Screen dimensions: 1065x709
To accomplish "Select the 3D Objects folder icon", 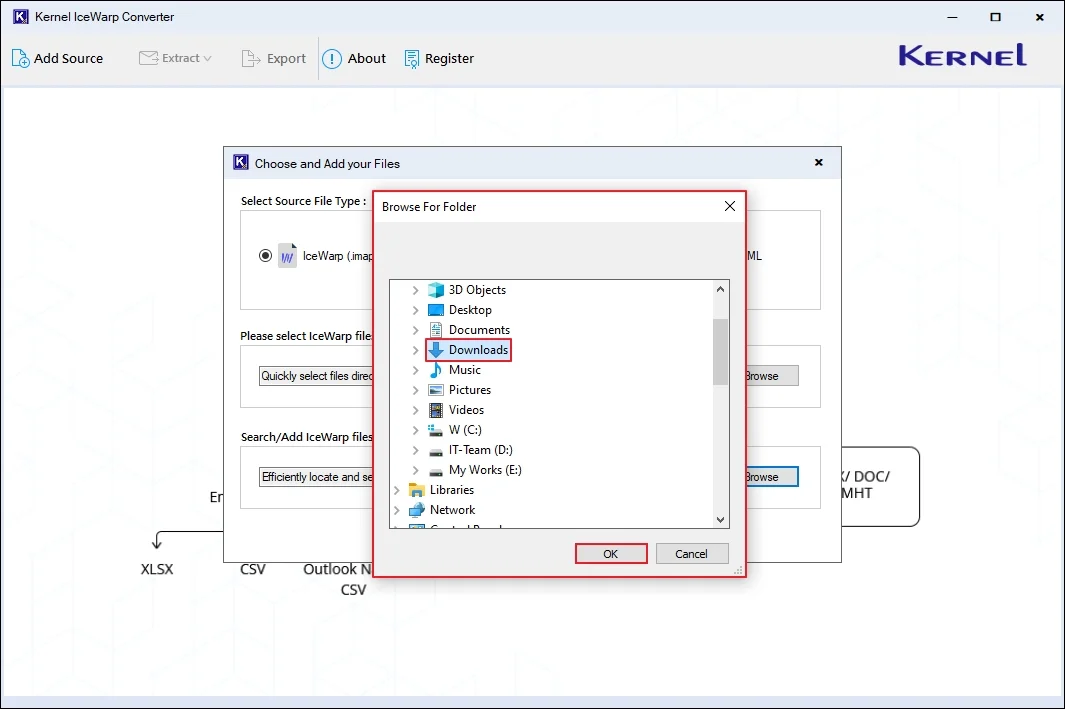I will [436, 290].
